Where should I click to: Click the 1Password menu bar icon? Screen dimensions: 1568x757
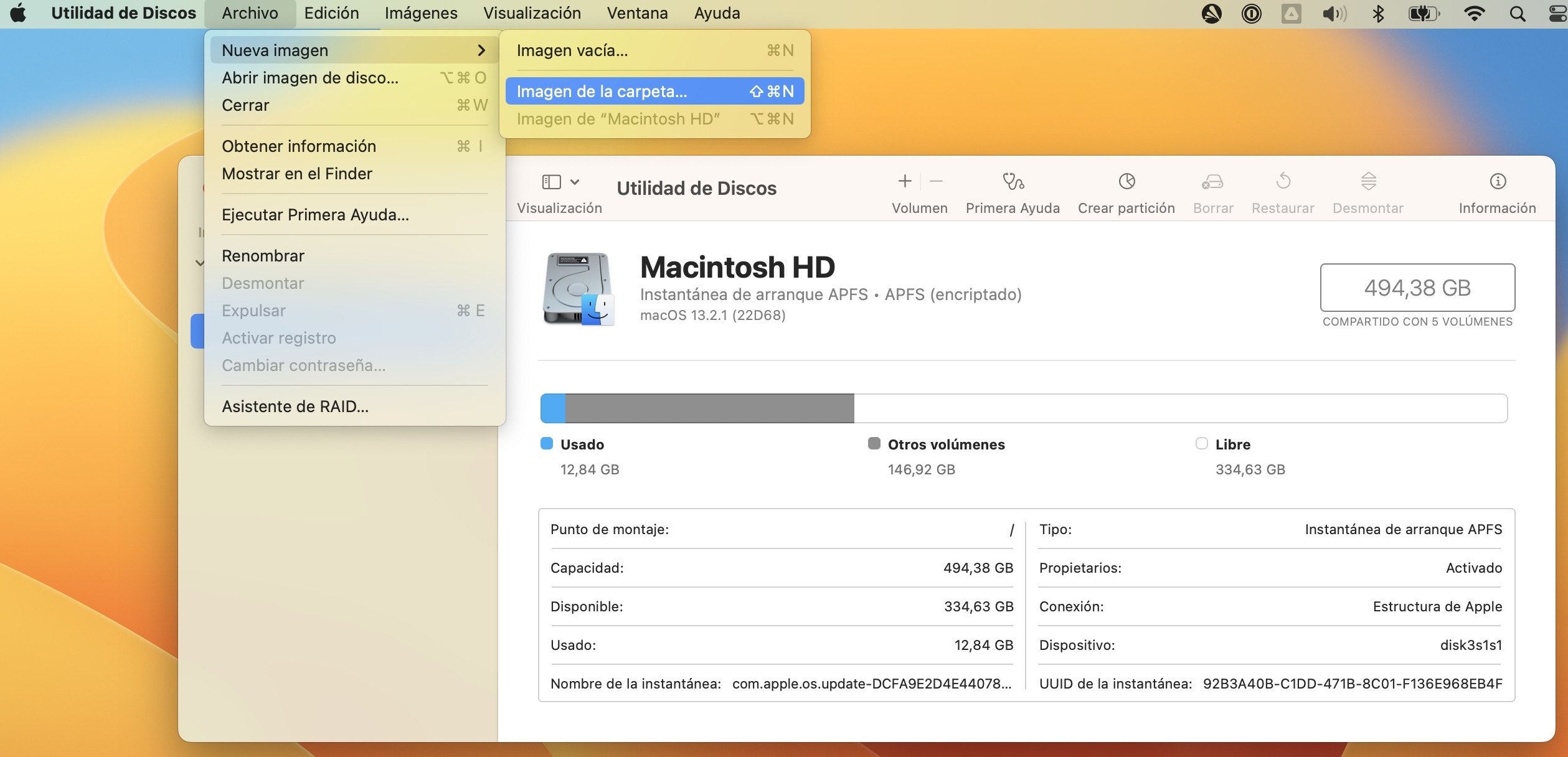tap(1251, 14)
